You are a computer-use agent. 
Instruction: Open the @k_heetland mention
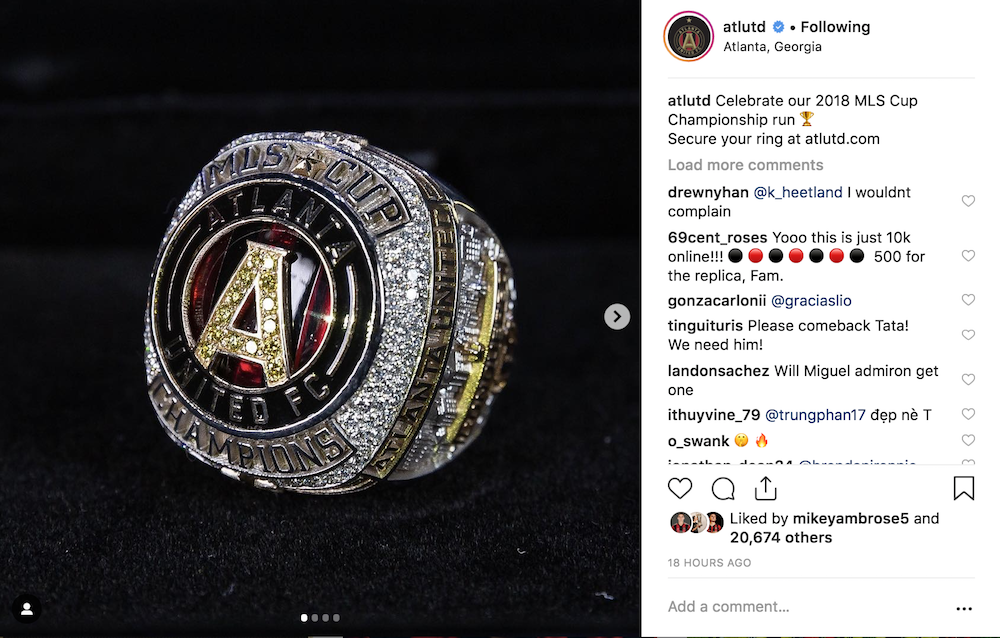coord(798,192)
